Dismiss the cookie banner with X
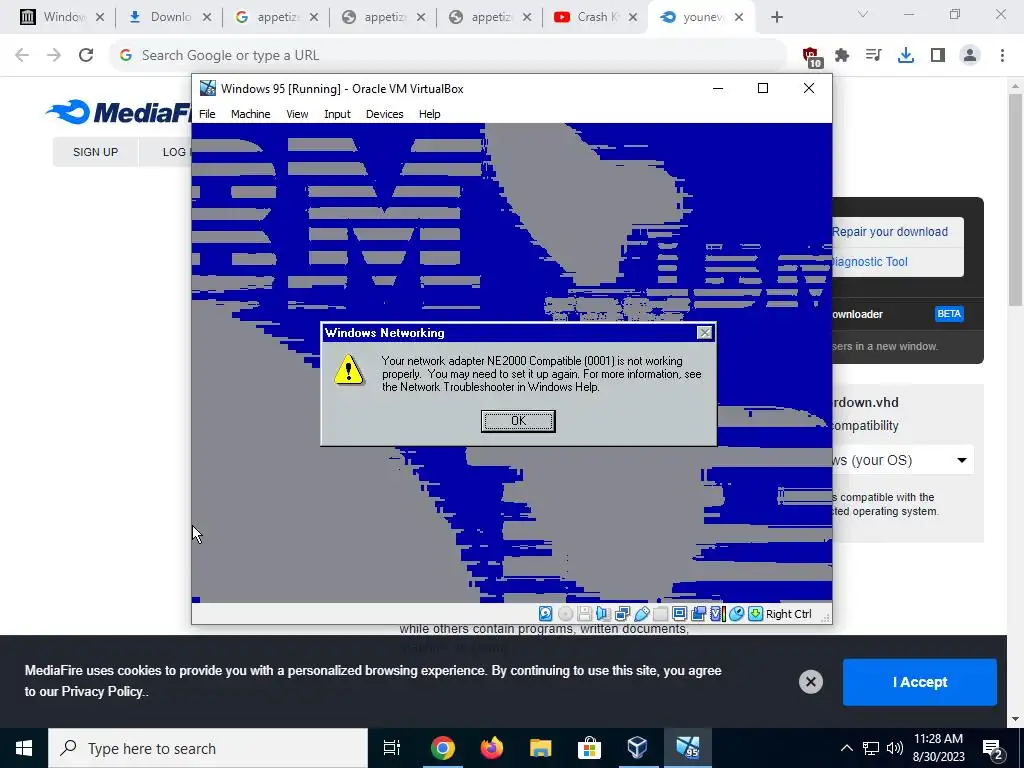This screenshot has height=768, width=1024. pos(810,682)
